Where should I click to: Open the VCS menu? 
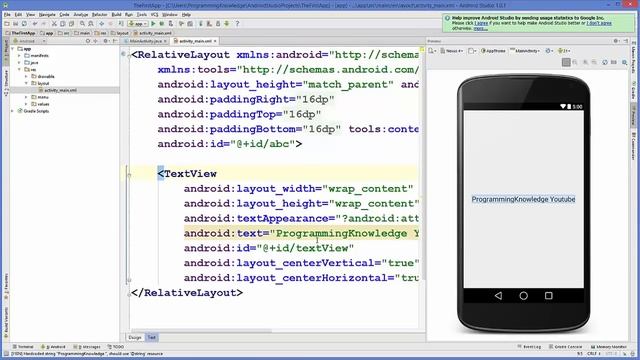tap(154, 15)
